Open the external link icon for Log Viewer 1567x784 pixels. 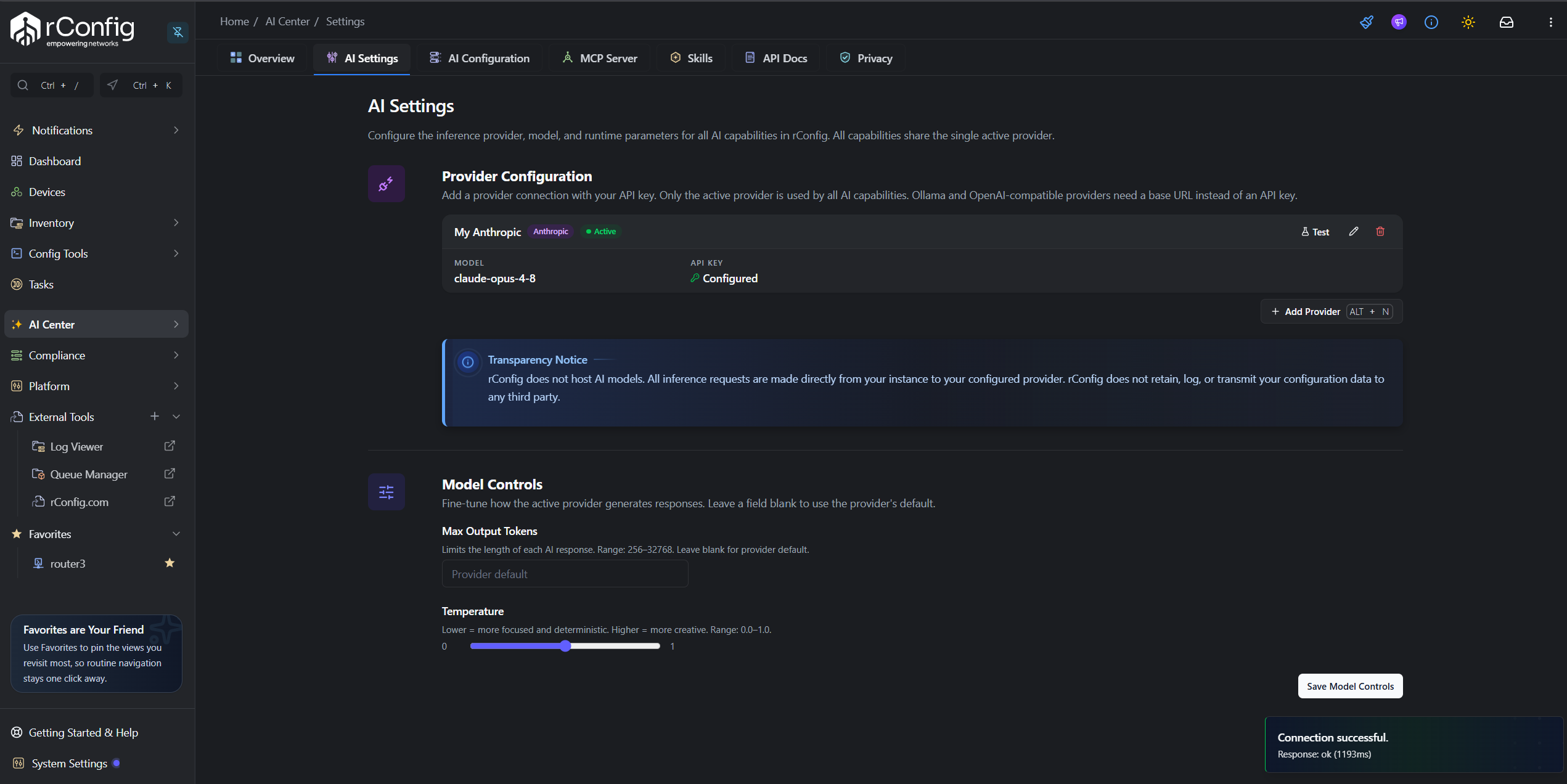click(170, 446)
